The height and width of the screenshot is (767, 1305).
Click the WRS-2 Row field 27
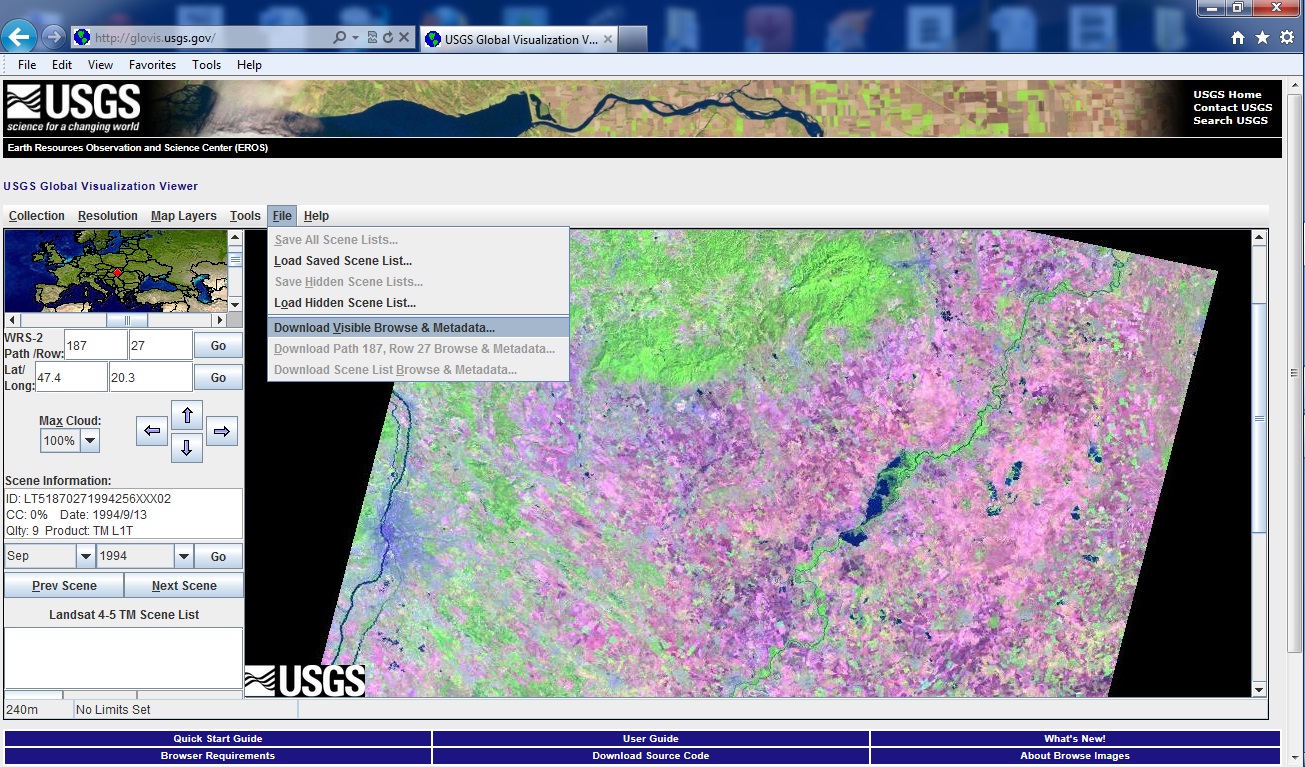[x=161, y=345]
